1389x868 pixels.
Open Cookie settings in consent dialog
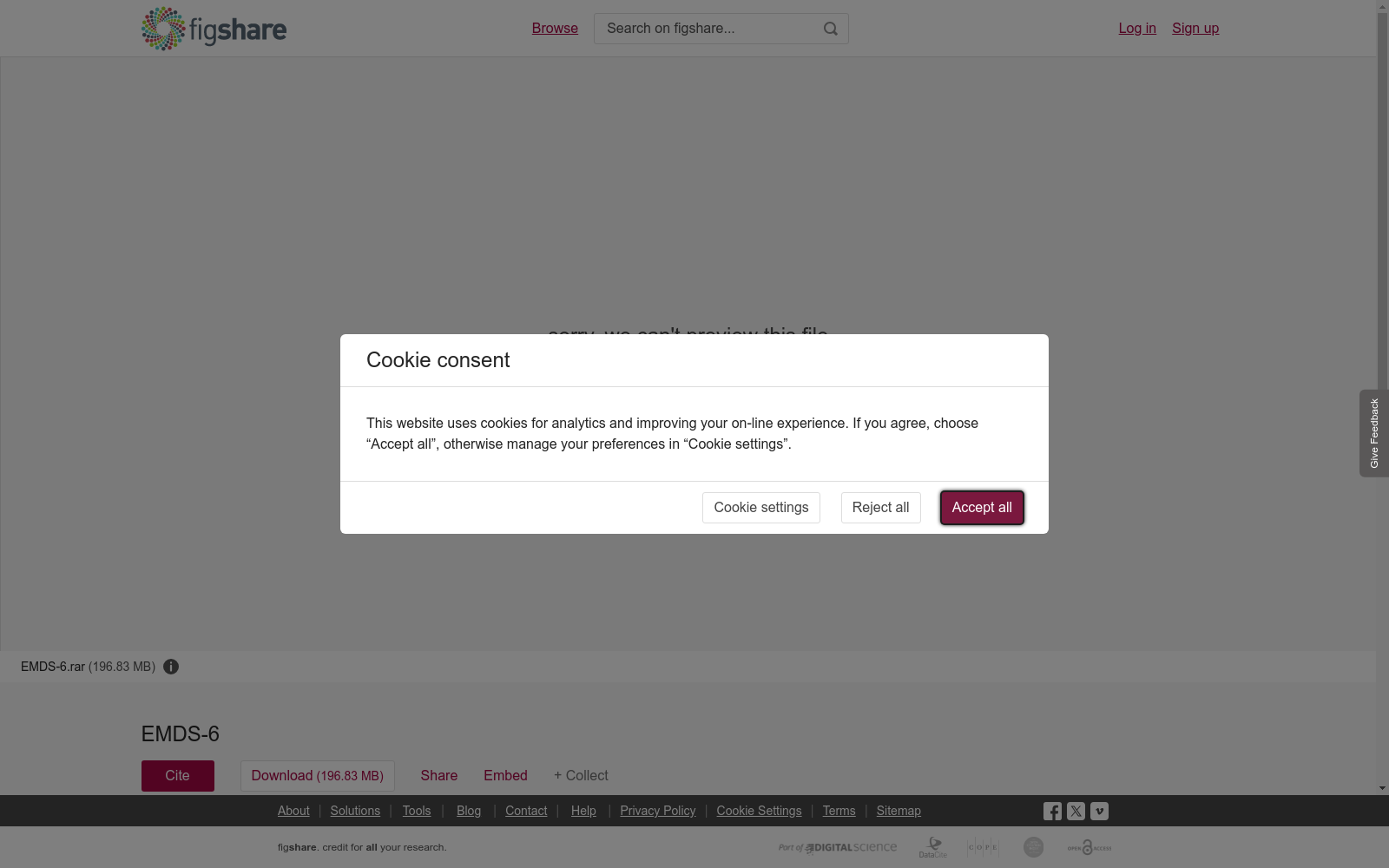click(761, 508)
